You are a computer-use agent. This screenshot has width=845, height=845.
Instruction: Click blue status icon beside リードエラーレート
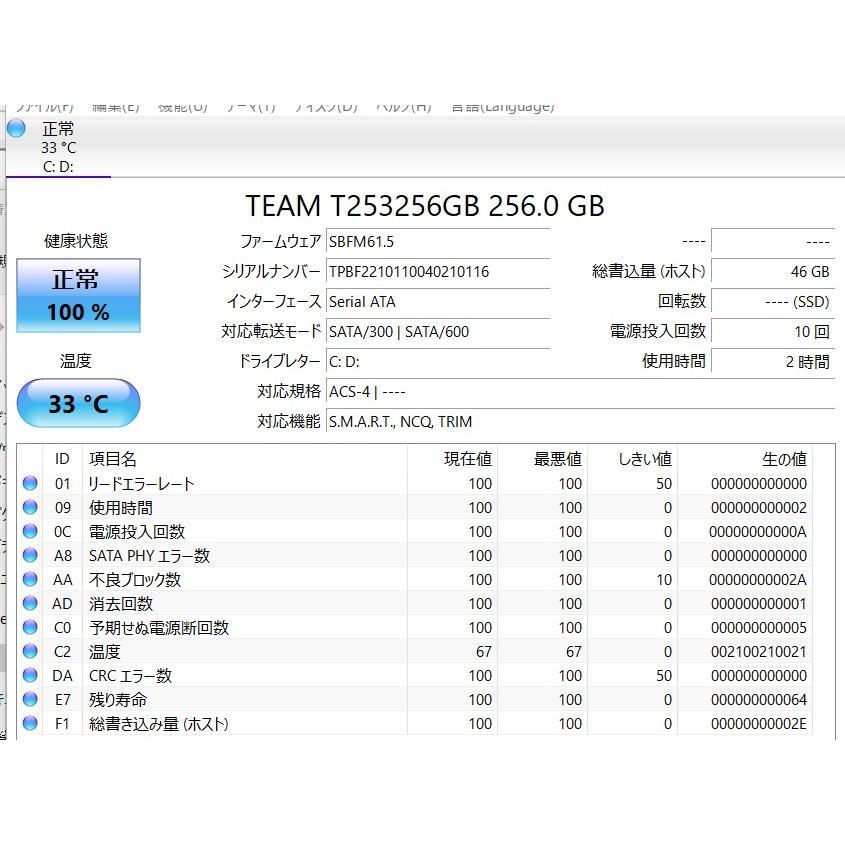pyautogui.click(x=30, y=483)
